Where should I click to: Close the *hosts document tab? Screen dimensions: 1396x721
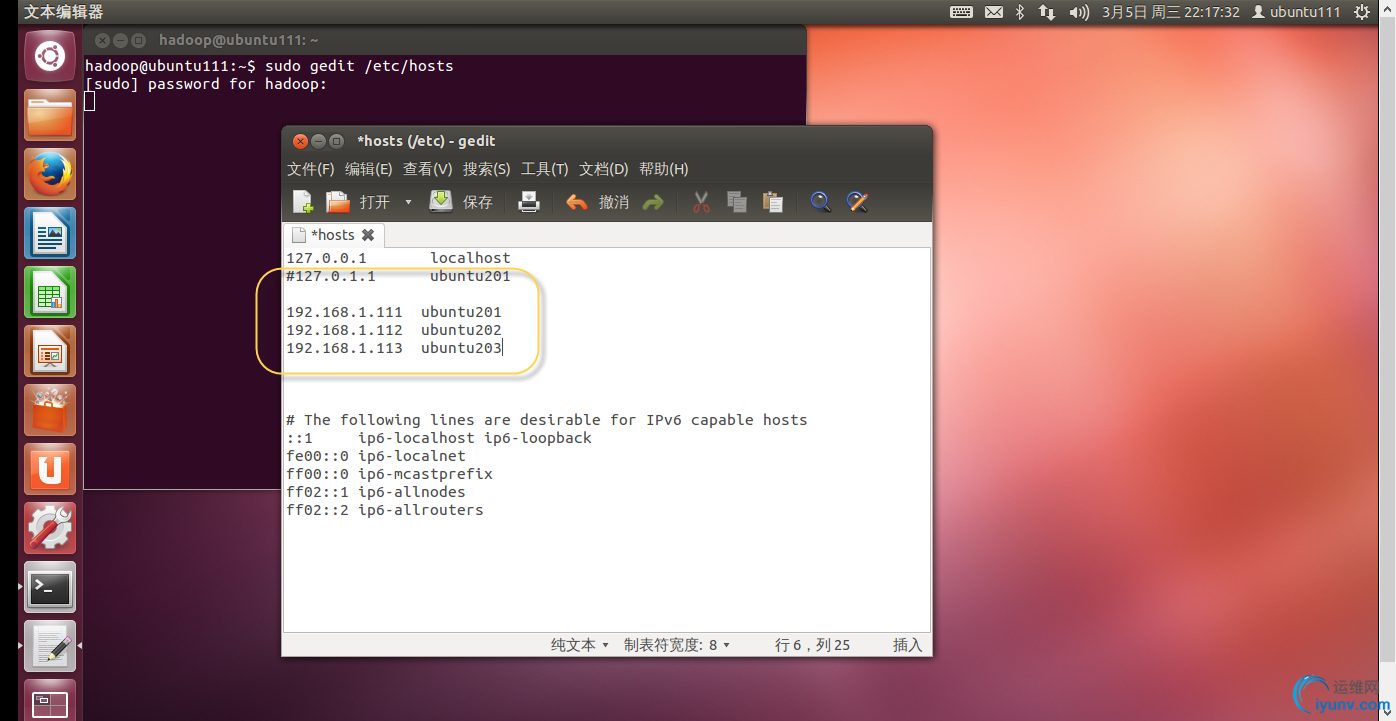(368, 235)
